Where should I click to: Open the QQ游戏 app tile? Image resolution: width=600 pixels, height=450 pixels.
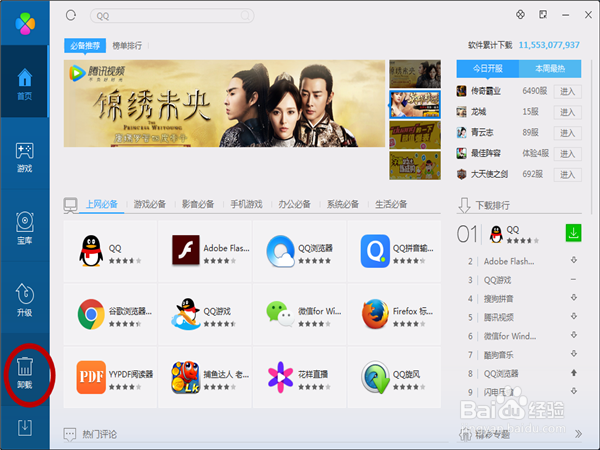(205, 314)
